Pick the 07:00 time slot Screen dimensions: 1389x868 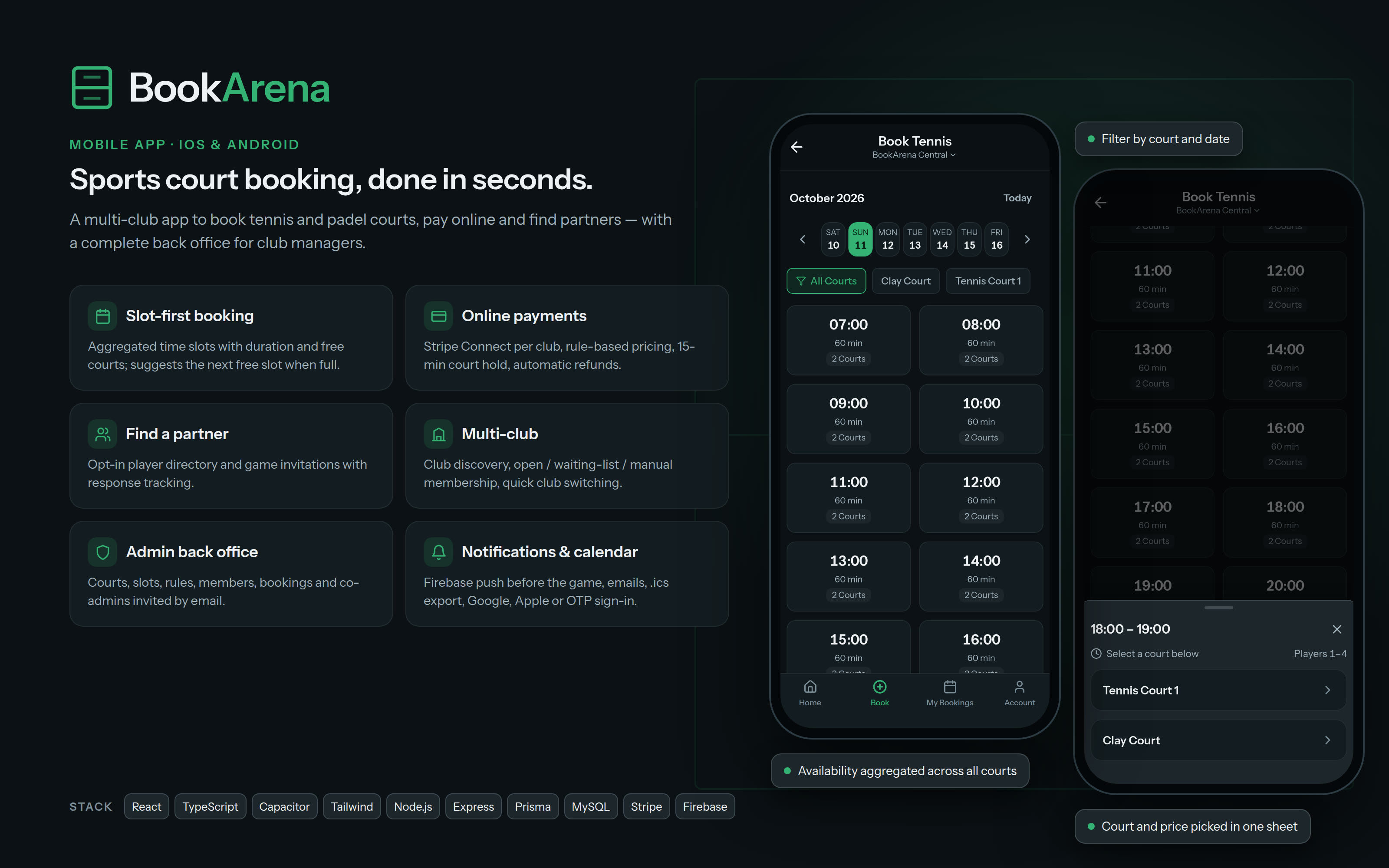pyautogui.click(x=848, y=340)
